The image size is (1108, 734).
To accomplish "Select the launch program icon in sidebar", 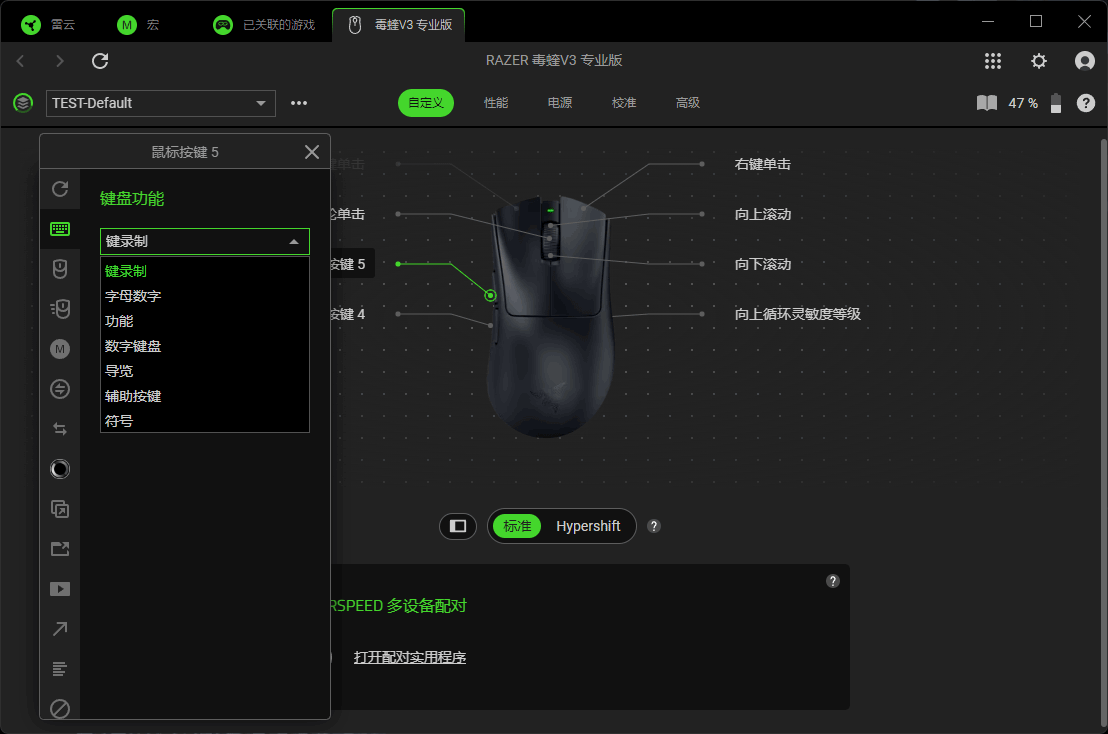I will pos(60,549).
